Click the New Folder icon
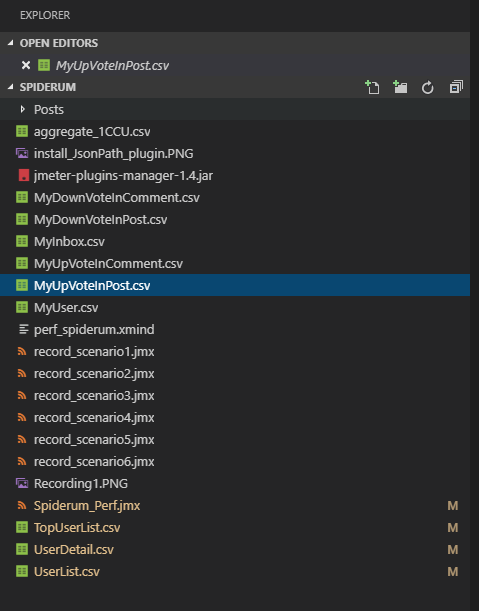This screenshot has height=611, width=479. (400, 87)
